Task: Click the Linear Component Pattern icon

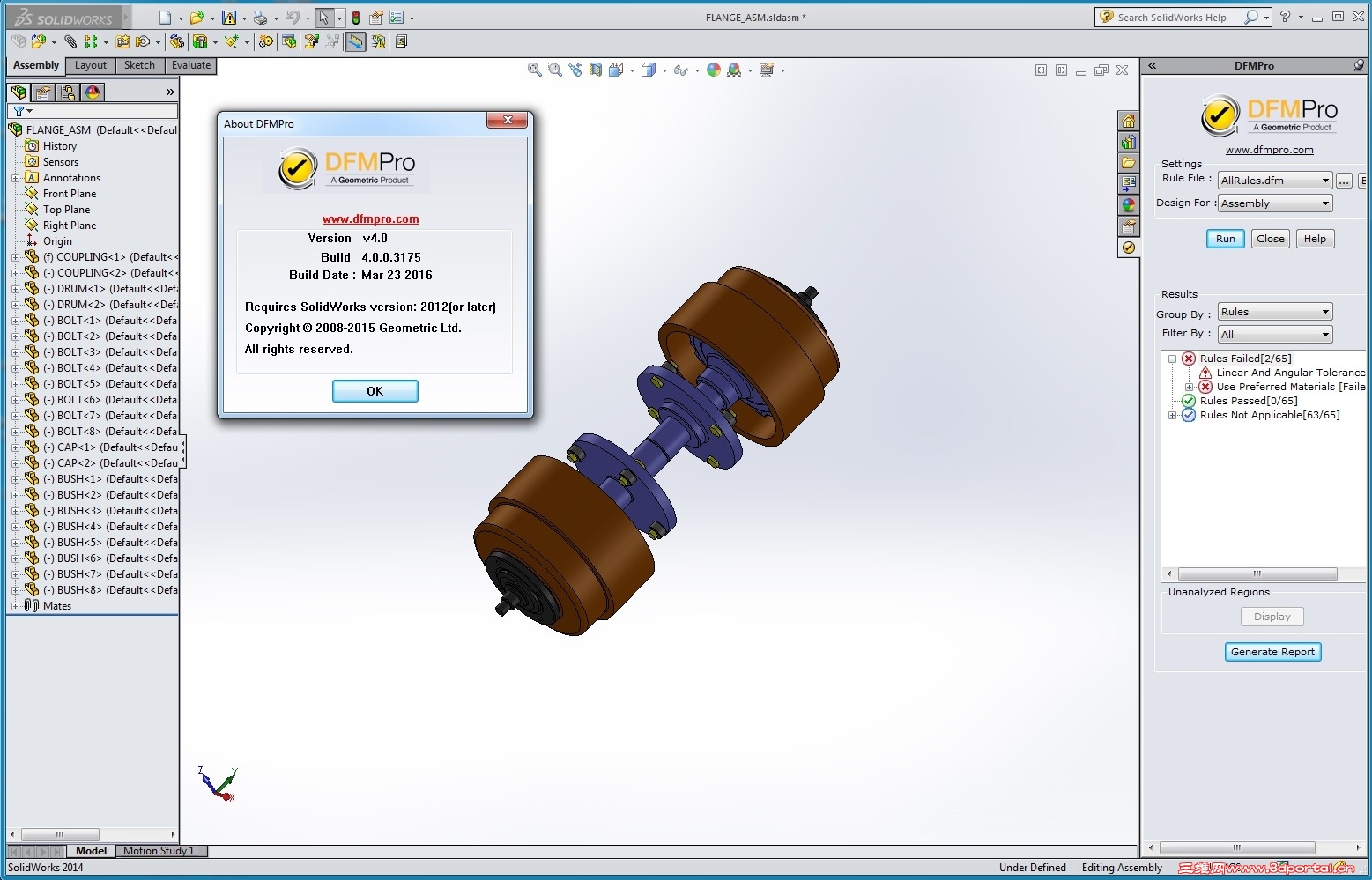Action: tap(91, 41)
